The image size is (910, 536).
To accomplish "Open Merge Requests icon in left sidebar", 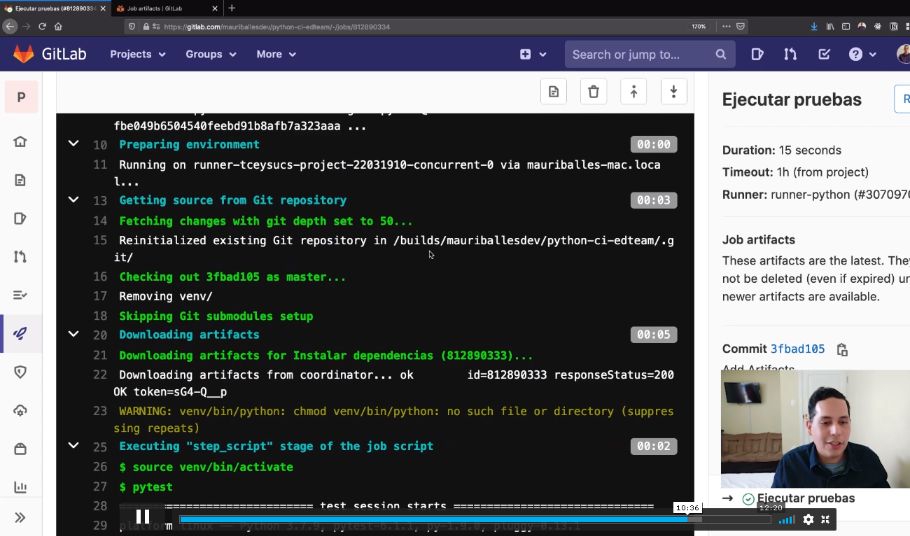I will (x=20, y=257).
